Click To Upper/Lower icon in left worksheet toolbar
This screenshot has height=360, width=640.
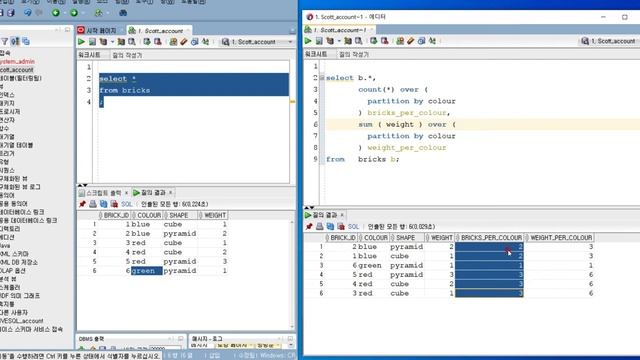click(205, 42)
